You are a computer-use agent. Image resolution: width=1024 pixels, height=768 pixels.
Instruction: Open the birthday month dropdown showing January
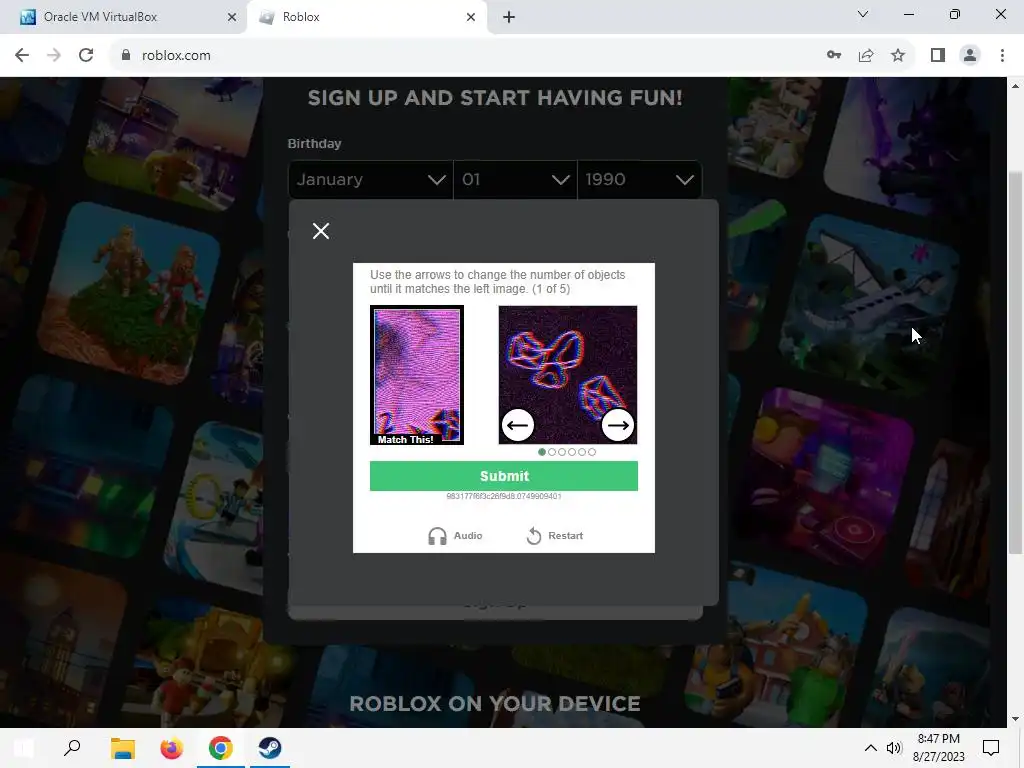(370, 180)
